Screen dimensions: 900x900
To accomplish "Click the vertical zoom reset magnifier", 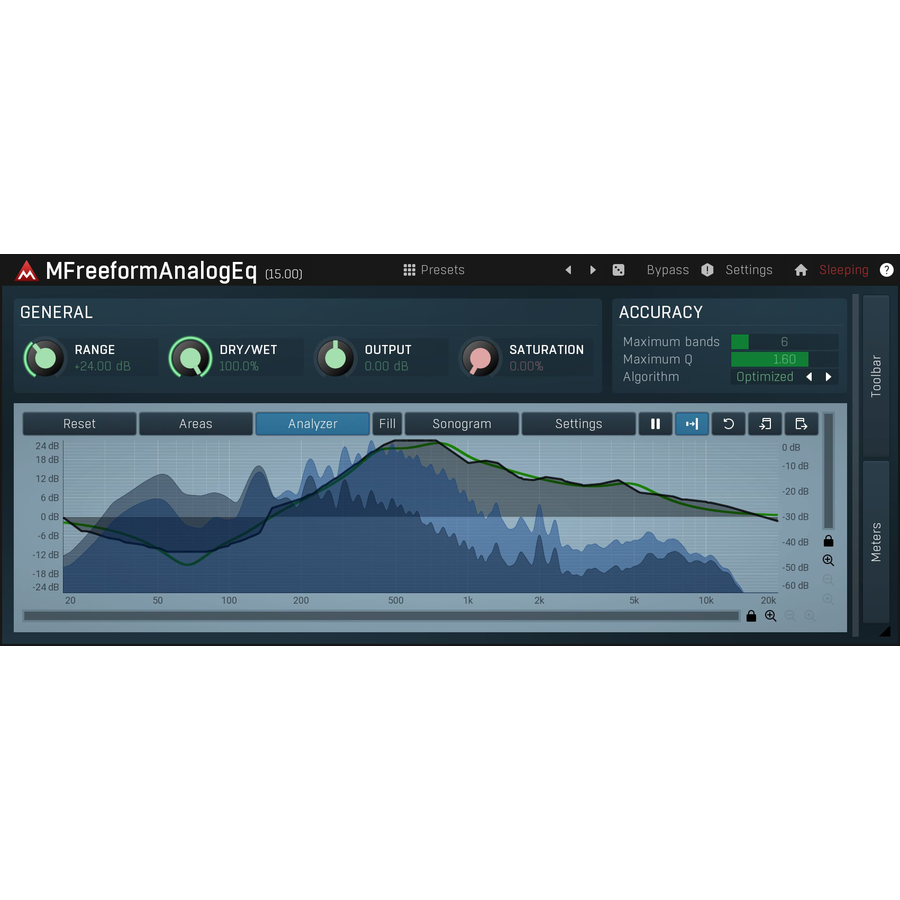I will point(828,599).
